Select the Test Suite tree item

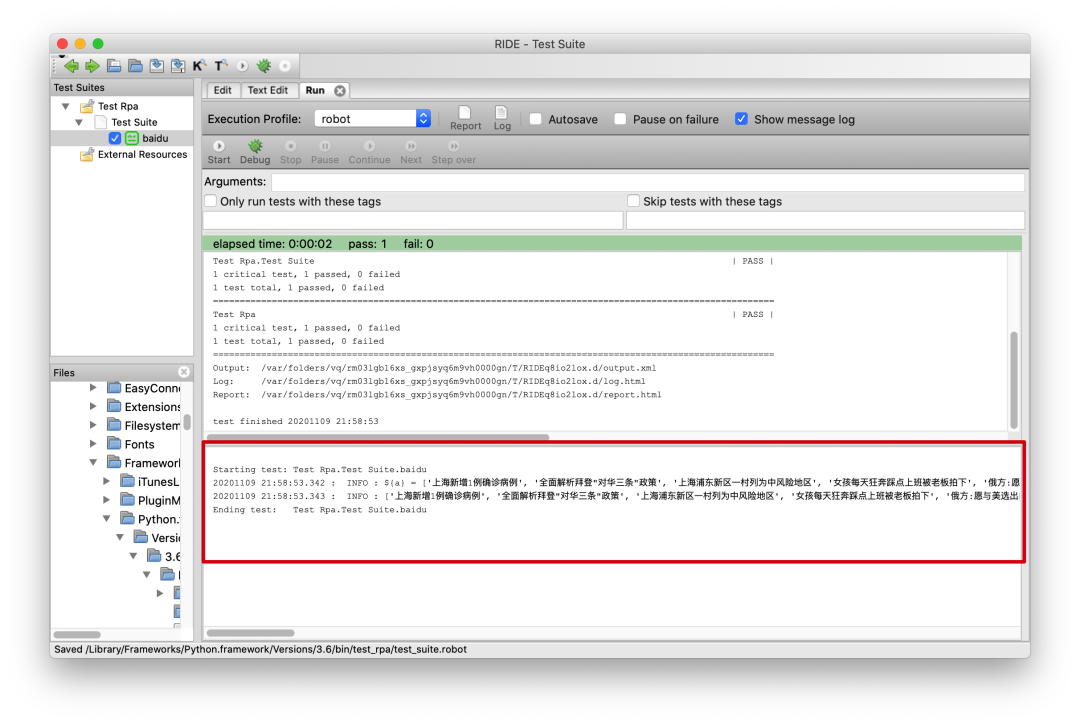tap(134, 122)
